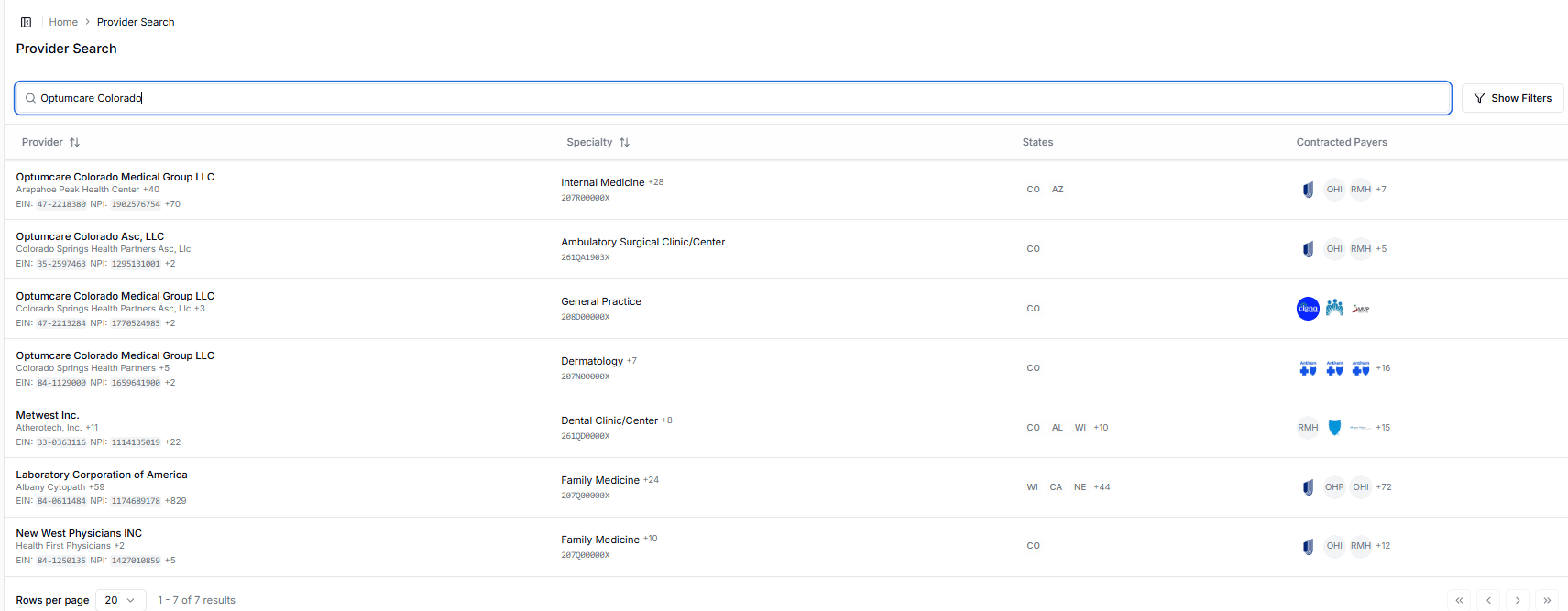The image size is (1568, 611).
Task: Click NPI 1770524985 value
Action: (136, 323)
